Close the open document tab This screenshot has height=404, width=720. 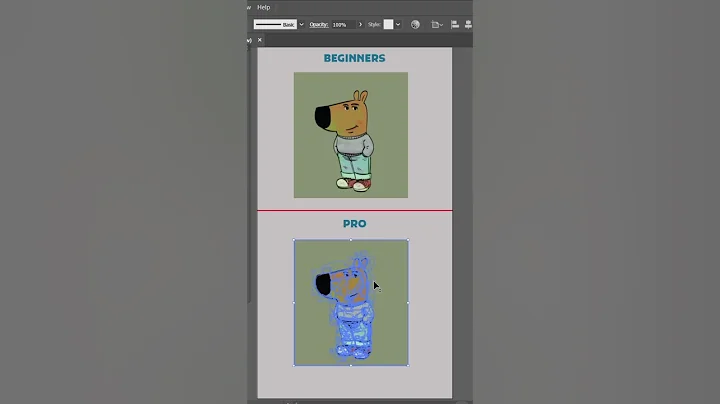260,40
